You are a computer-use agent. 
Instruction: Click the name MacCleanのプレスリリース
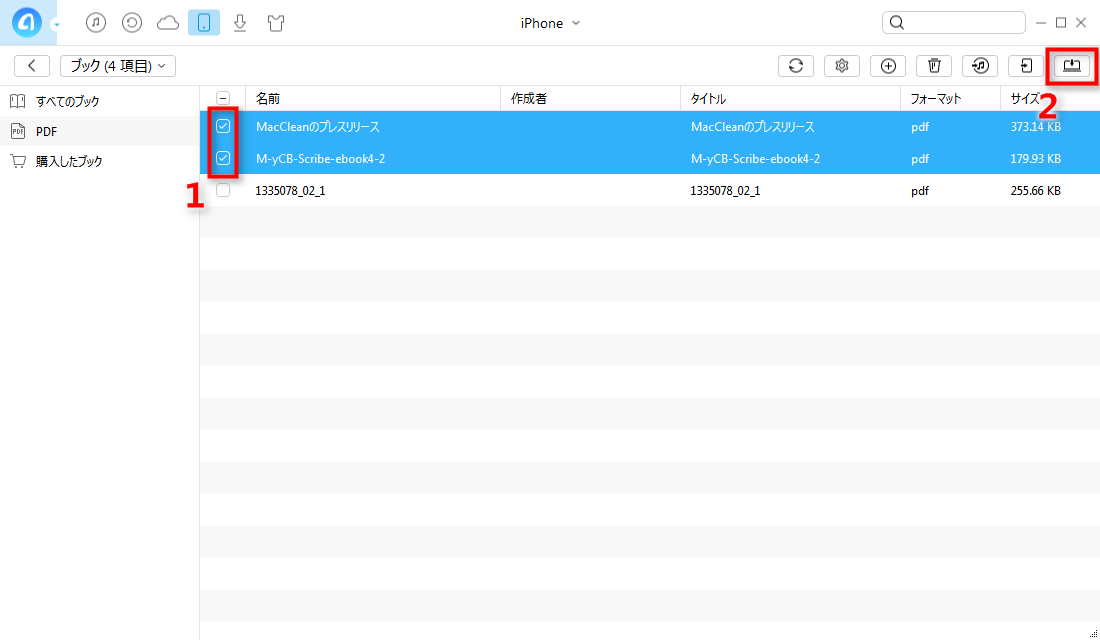coord(318,127)
